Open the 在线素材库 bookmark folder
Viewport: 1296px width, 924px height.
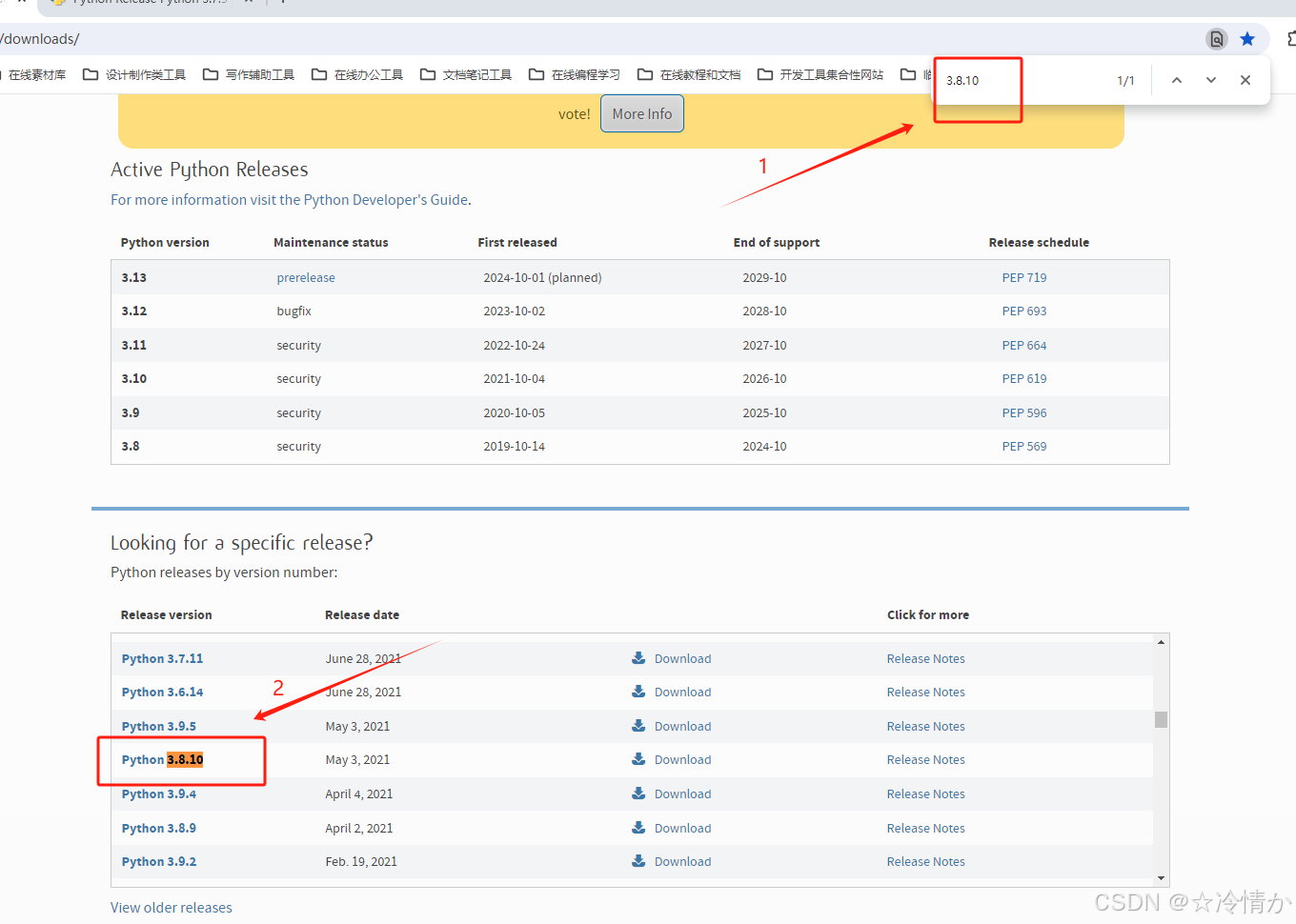(33, 74)
